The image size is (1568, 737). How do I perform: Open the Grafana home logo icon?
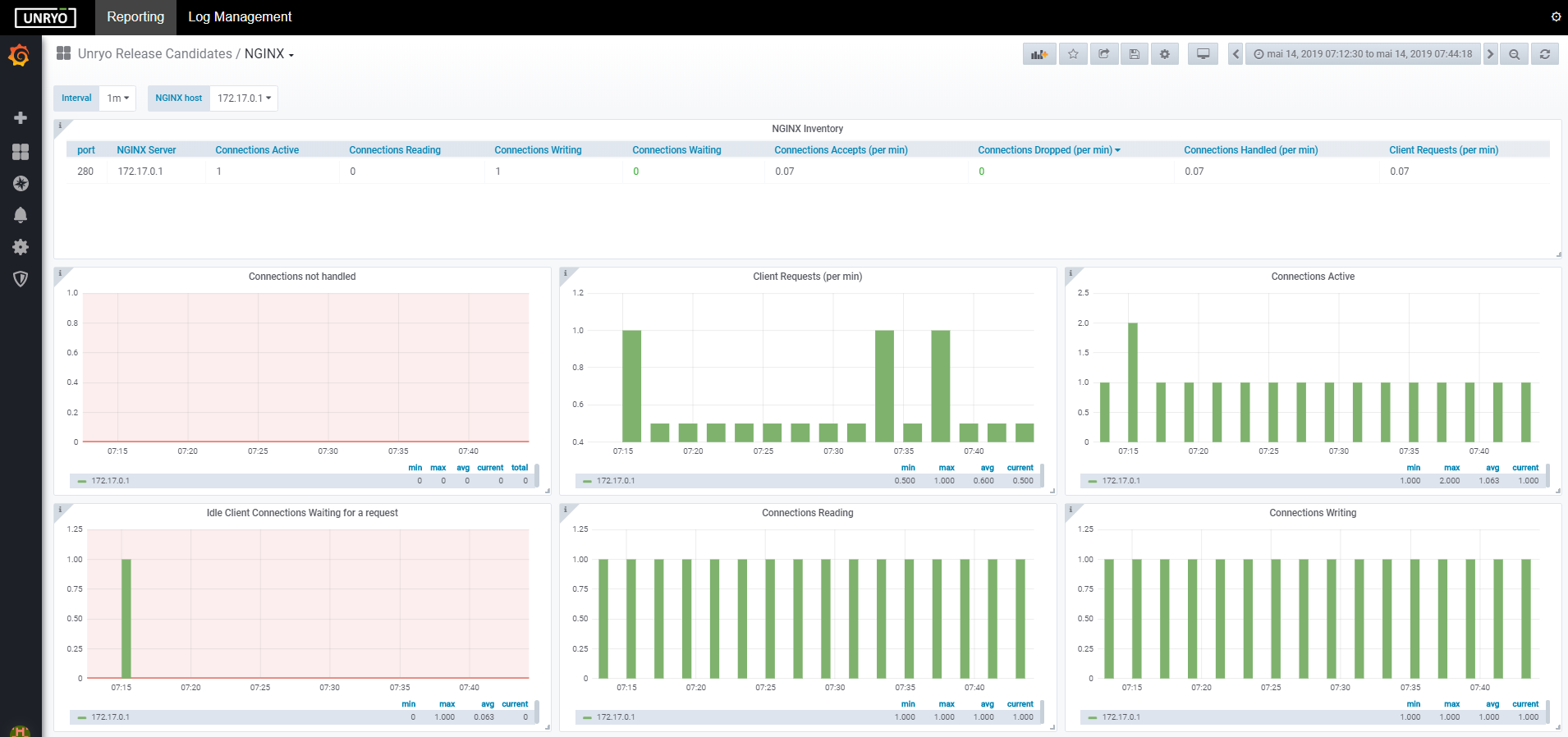[x=20, y=56]
